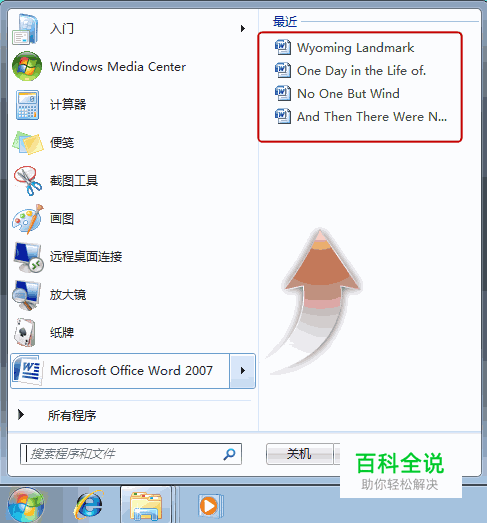The width and height of the screenshot is (487, 523).
Task: Launch the Calculator (计算器) icon
Action: coord(27,104)
